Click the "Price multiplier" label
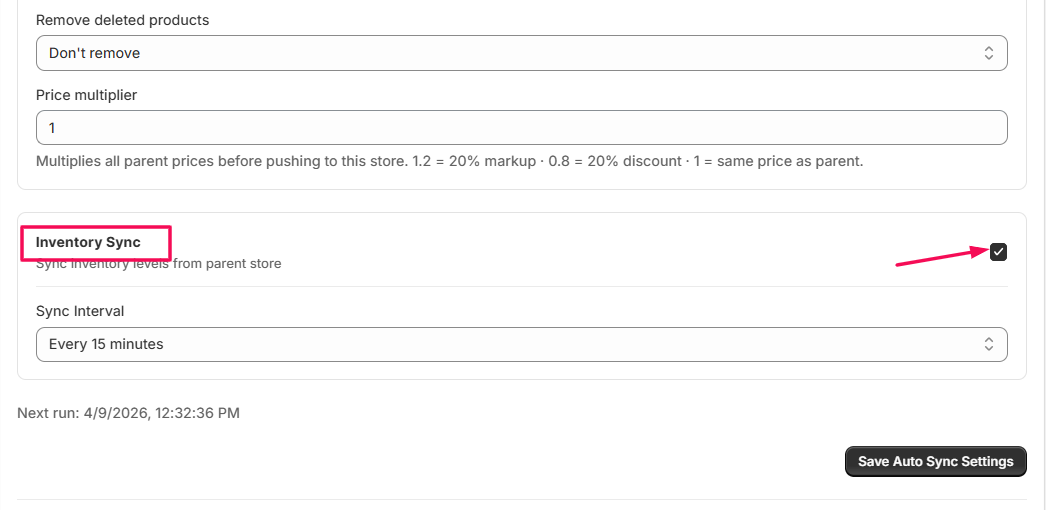The image size is (1046, 510). tap(86, 95)
